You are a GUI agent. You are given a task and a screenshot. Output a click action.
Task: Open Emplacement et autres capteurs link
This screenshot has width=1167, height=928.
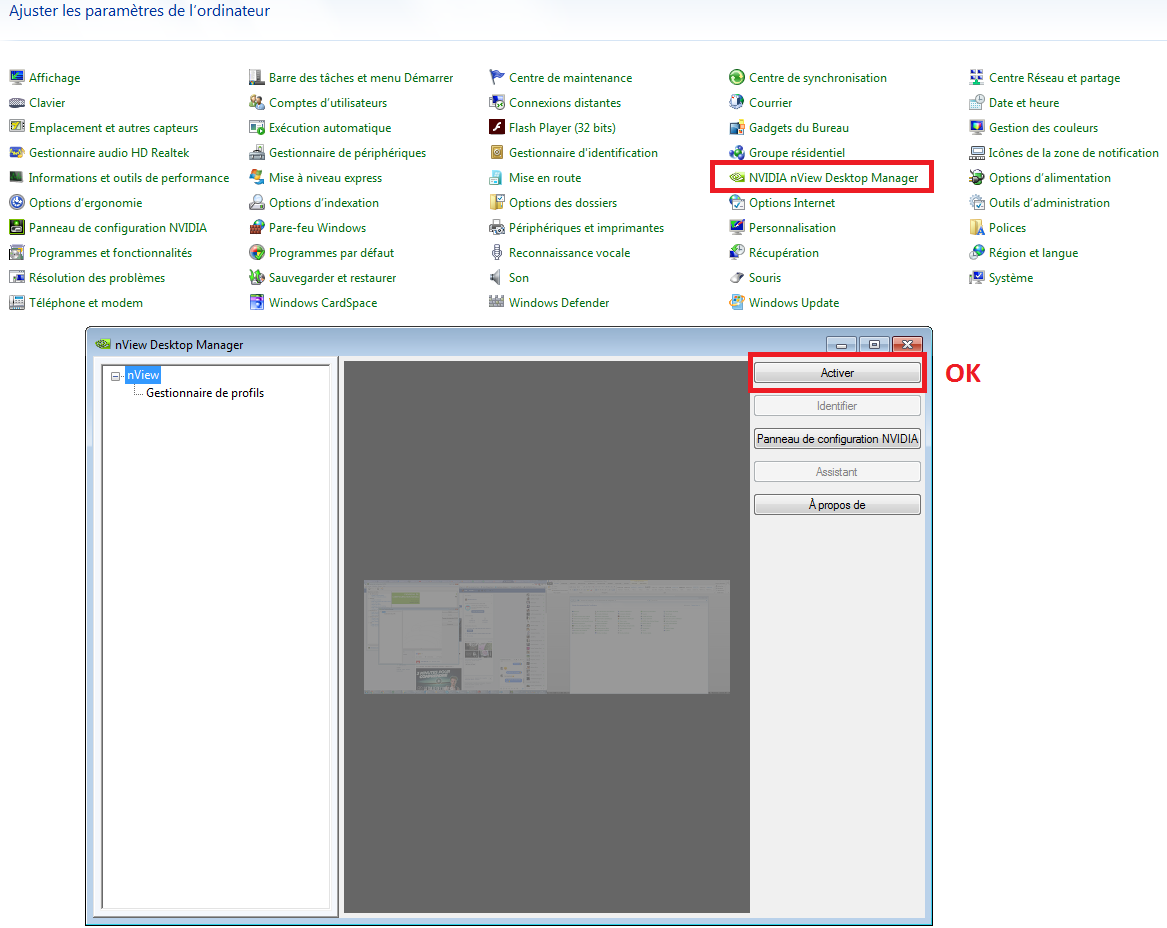pyautogui.click(x=113, y=127)
